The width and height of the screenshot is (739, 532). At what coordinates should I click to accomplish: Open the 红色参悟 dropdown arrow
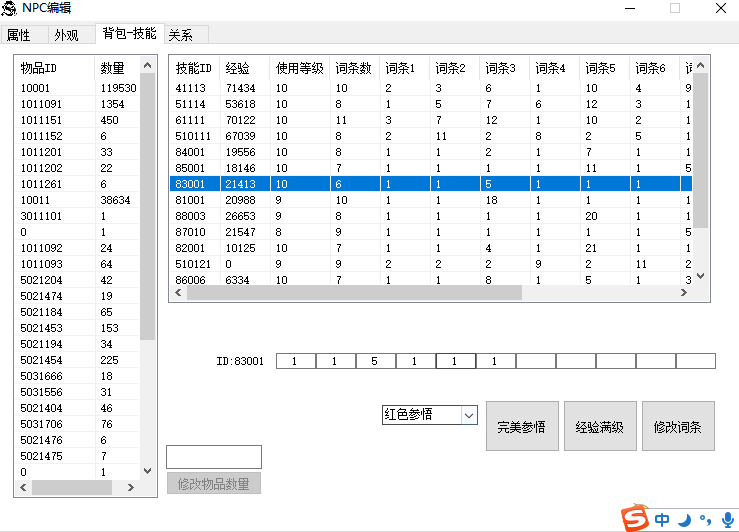(469, 415)
